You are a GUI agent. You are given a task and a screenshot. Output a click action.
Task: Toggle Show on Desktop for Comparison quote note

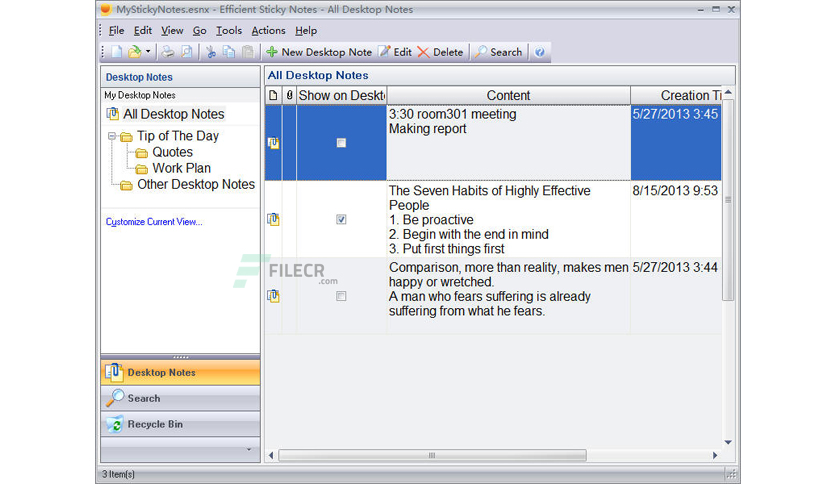(341, 296)
